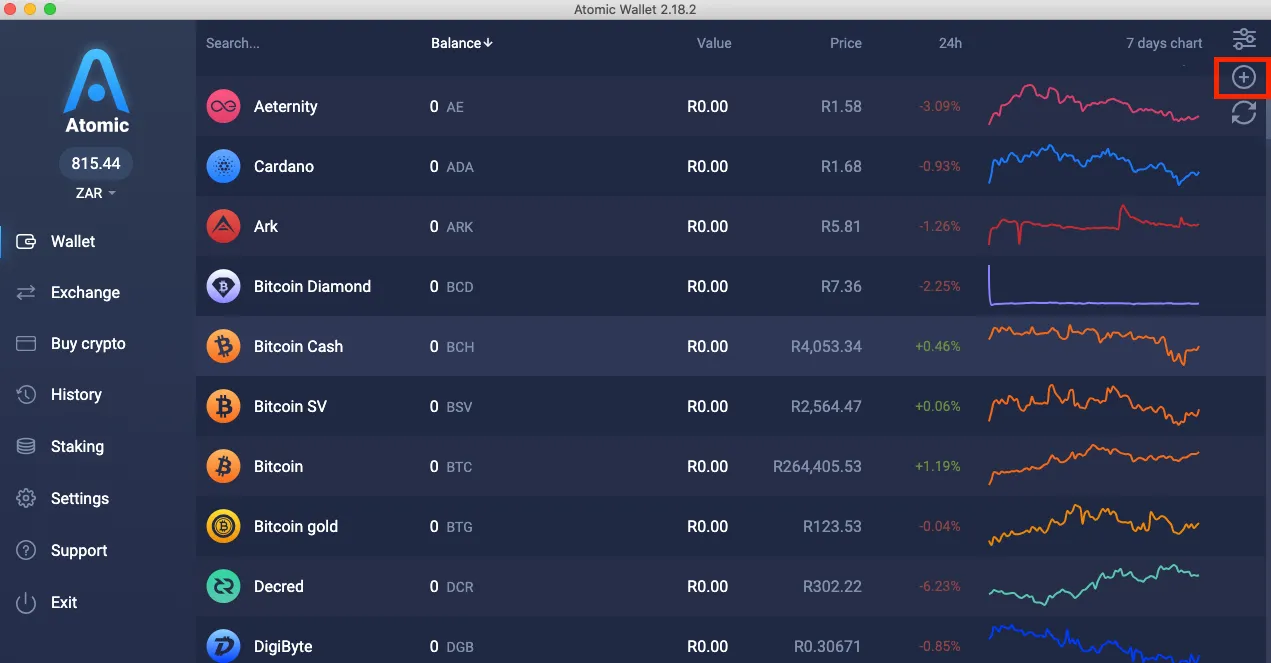
Task: Sort by the Balance column arrow
Action: (x=489, y=43)
